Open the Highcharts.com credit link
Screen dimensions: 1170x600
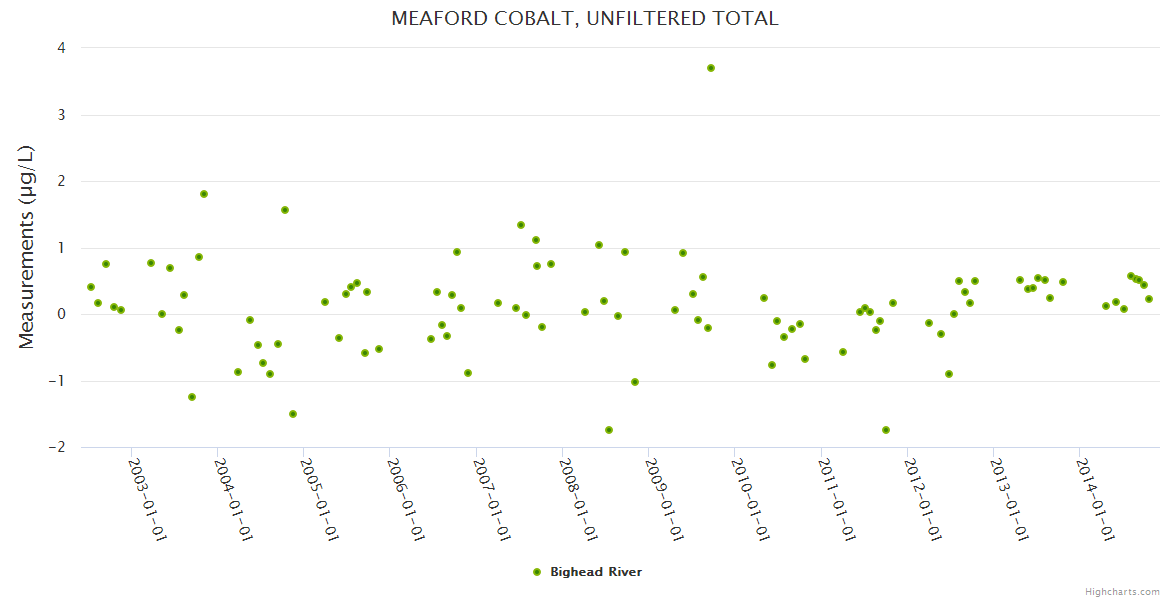(x=1124, y=591)
